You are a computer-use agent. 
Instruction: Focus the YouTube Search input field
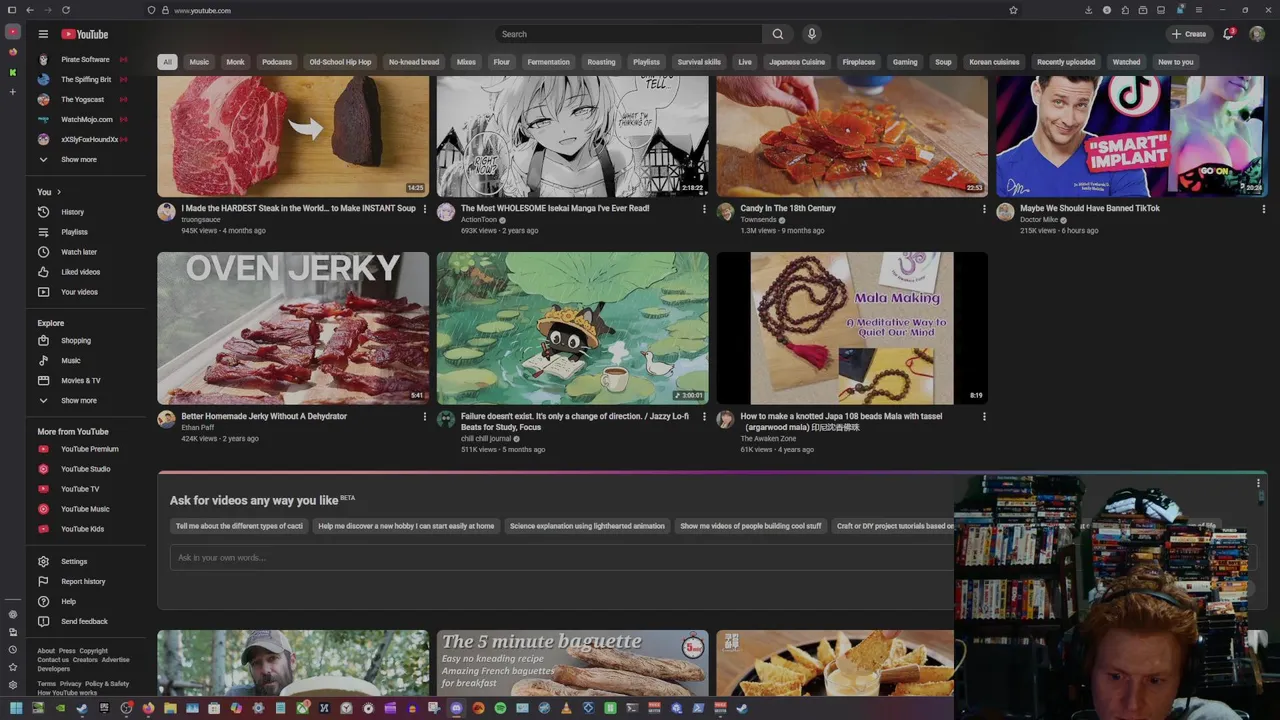[x=628, y=34]
